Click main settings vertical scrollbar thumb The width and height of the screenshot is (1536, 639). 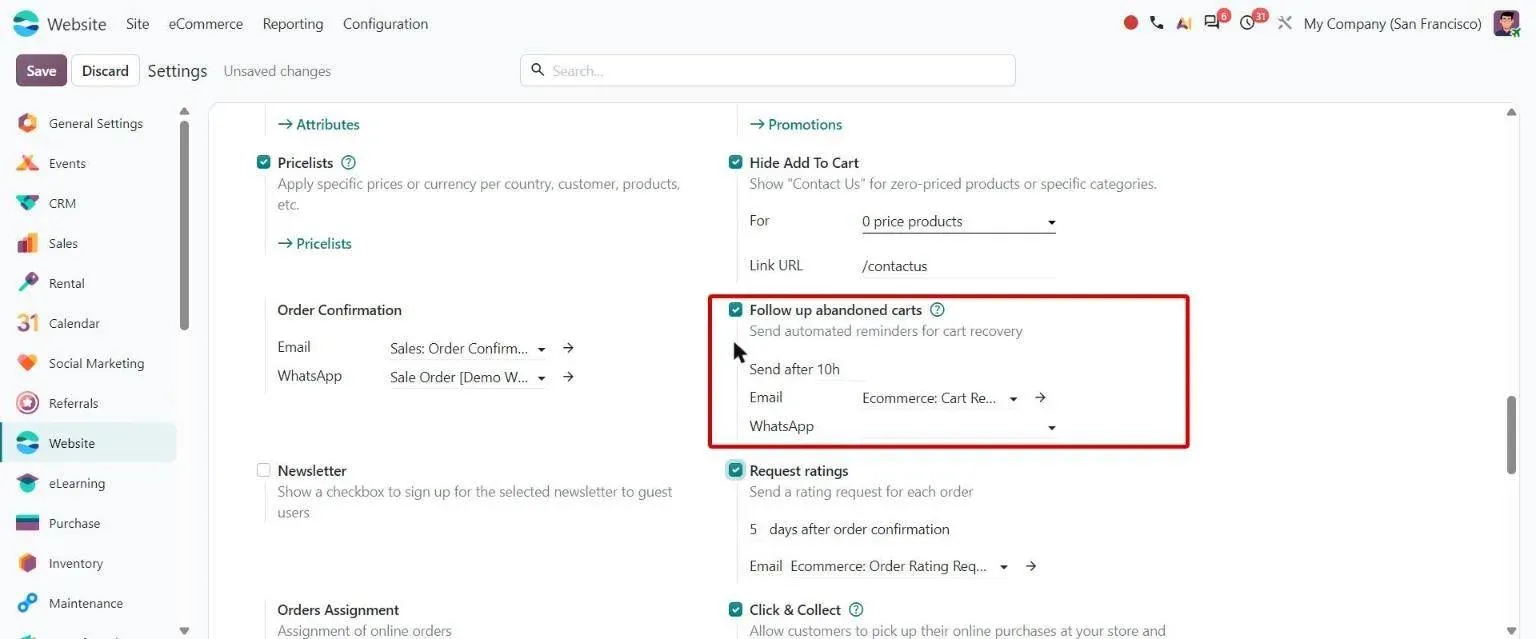[x=1511, y=434]
